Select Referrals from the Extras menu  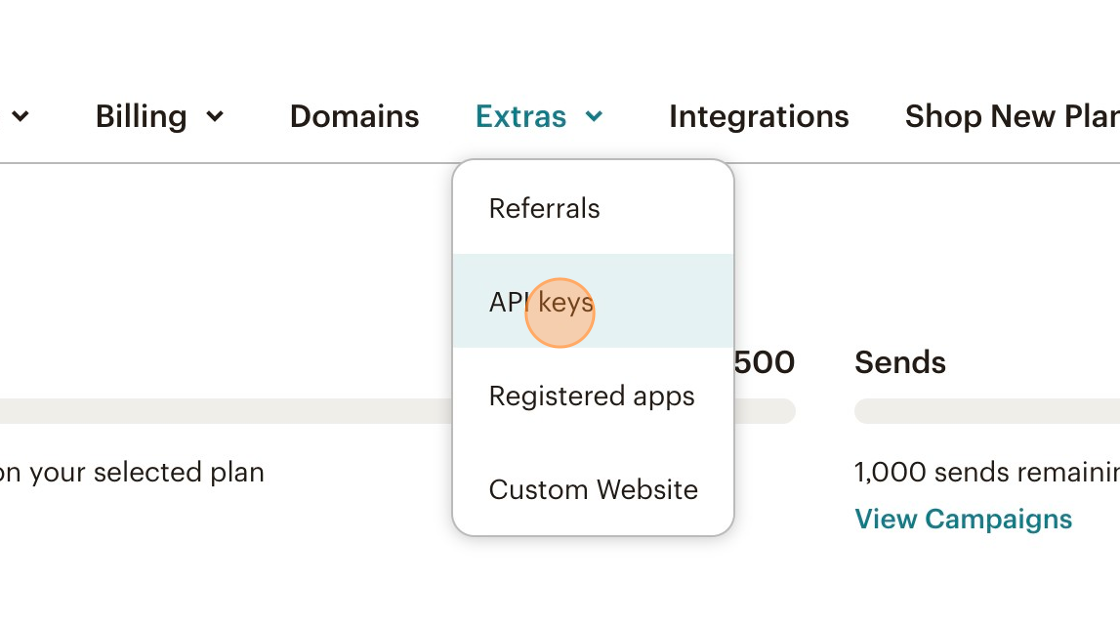[x=544, y=208]
